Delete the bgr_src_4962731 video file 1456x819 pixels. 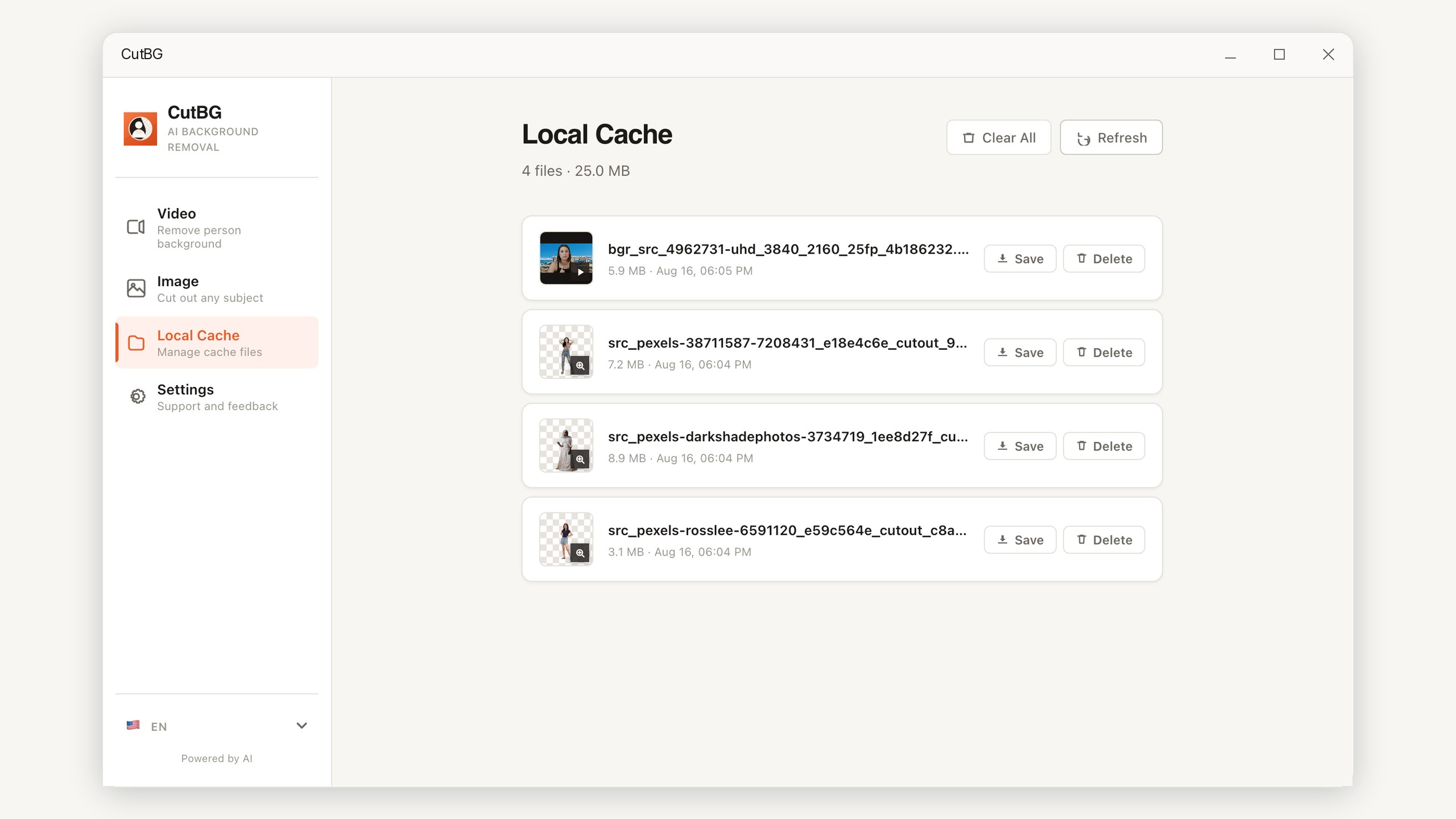click(x=1104, y=259)
